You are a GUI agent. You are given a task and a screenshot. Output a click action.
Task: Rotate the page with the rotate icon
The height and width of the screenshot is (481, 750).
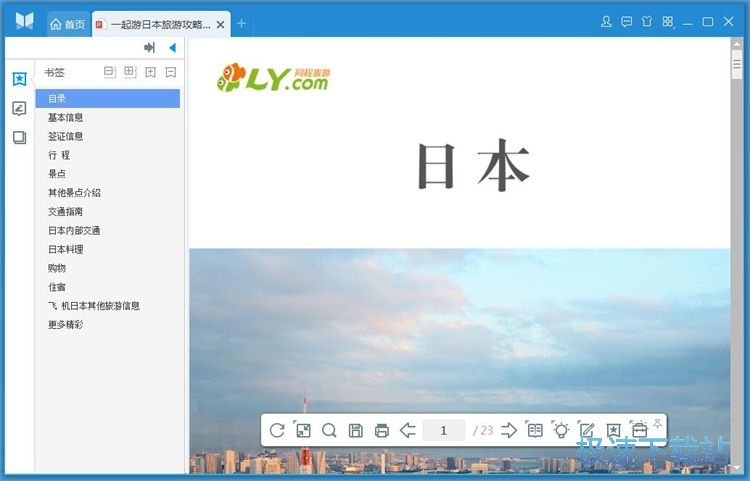(277, 430)
